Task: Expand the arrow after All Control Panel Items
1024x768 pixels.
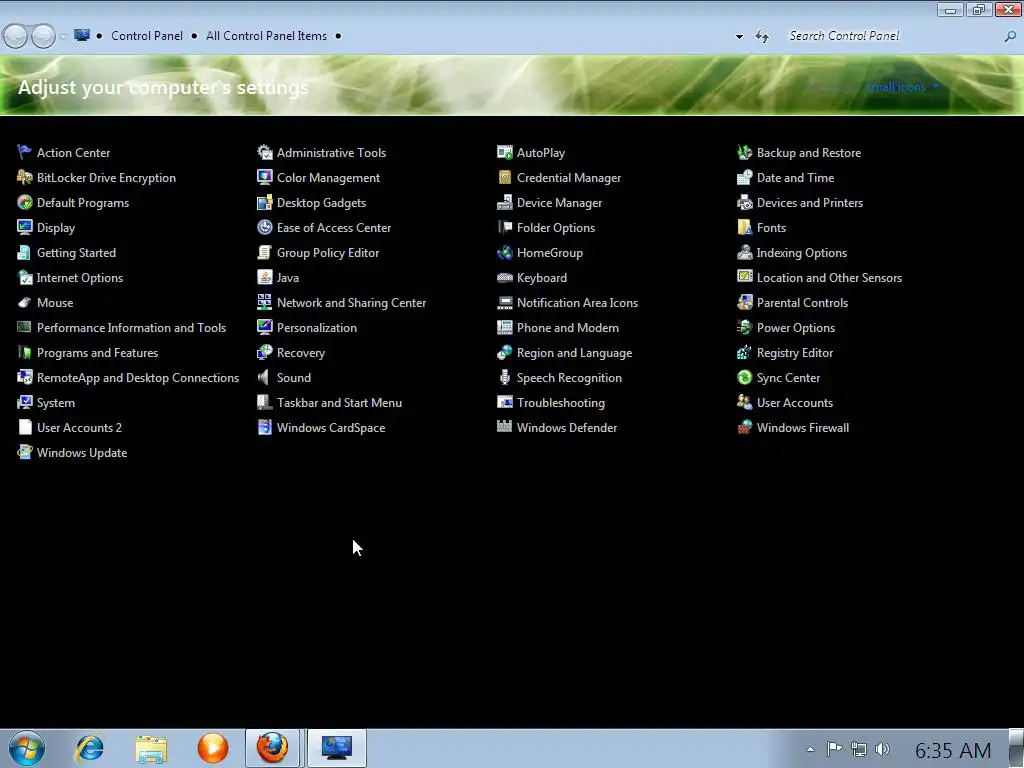Action: (338, 36)
